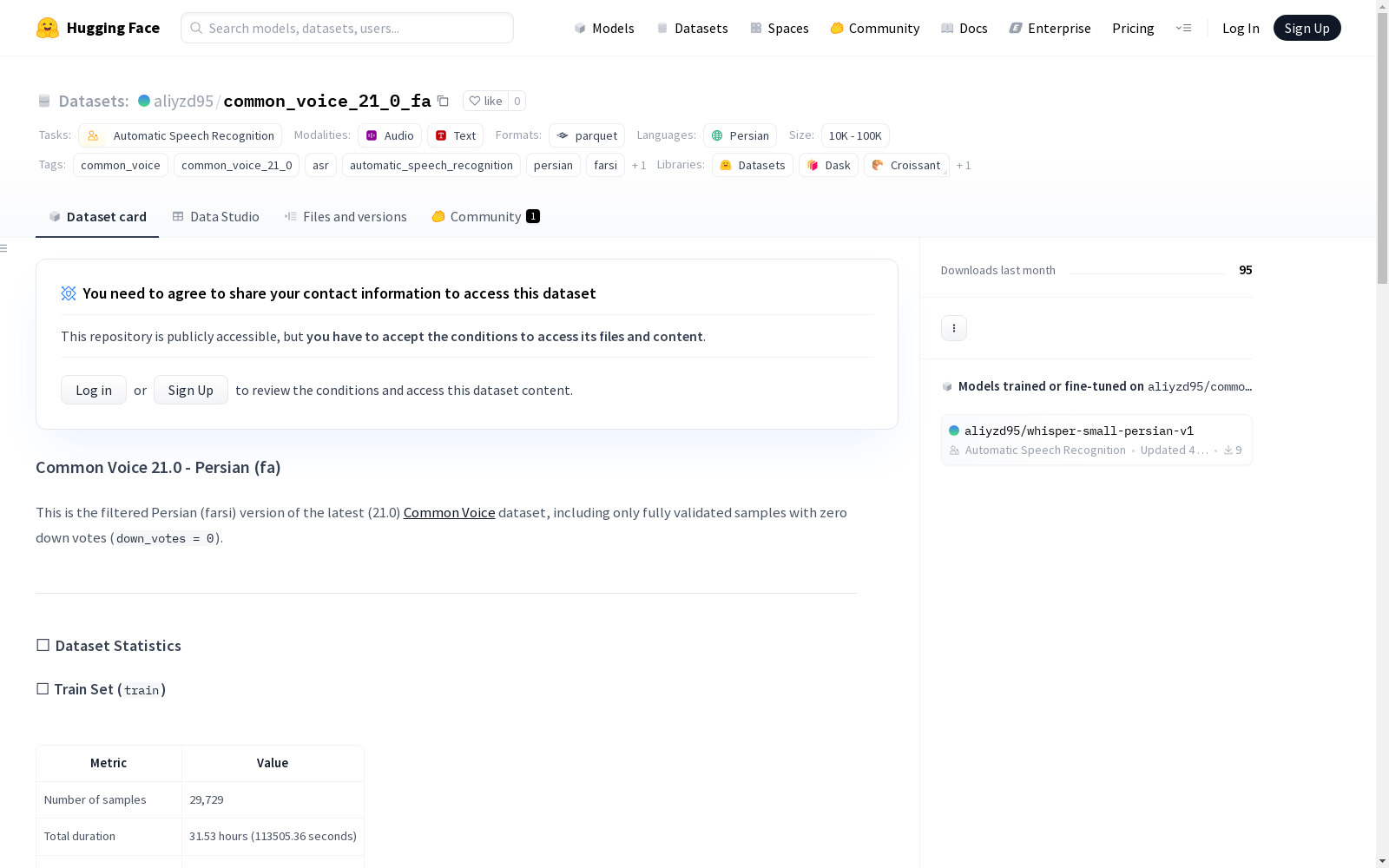Click the like count 0
The width and height of the screenshot is (1389, 868).
(517, 101)
